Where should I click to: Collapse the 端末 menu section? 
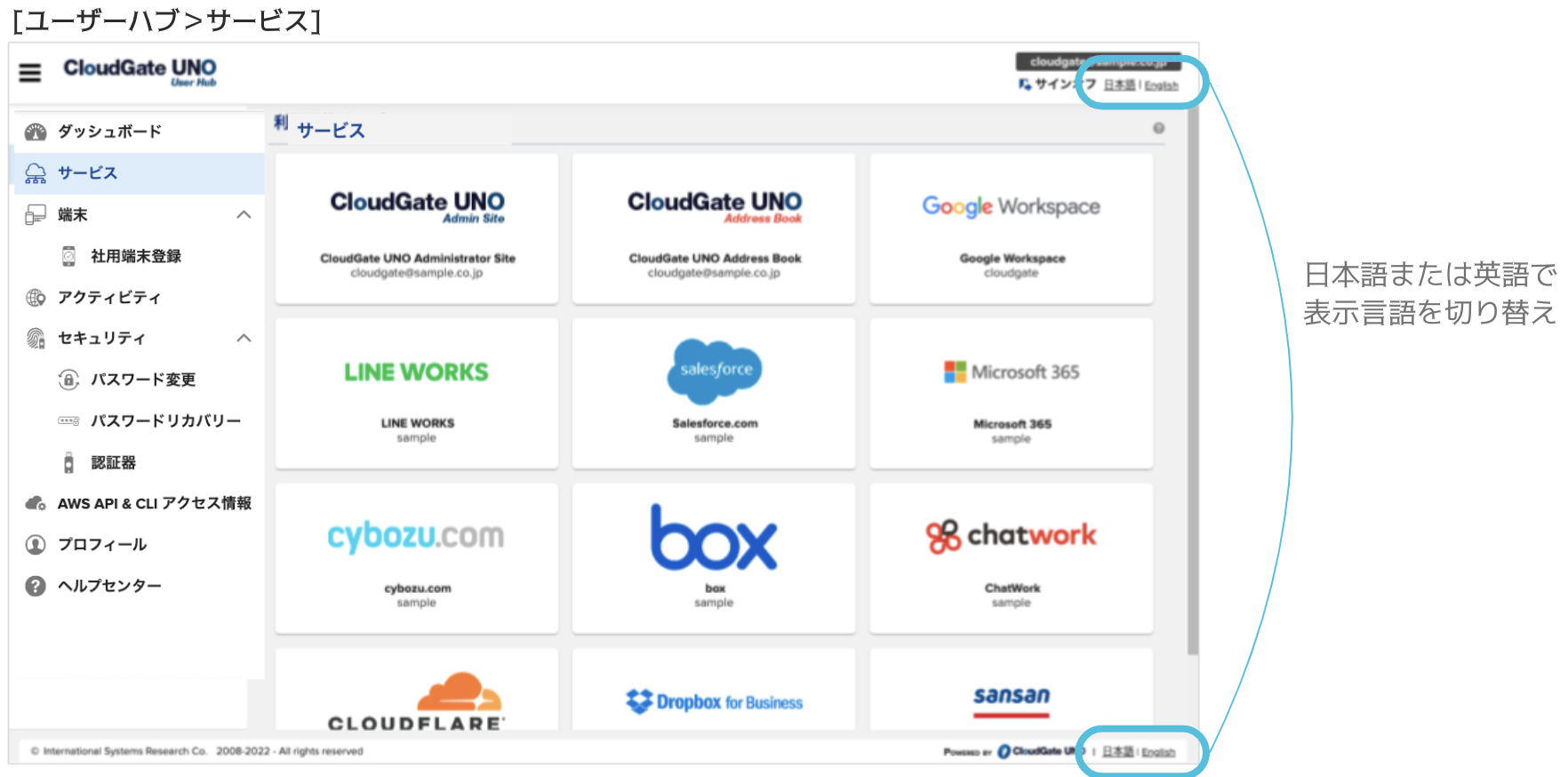244,215
